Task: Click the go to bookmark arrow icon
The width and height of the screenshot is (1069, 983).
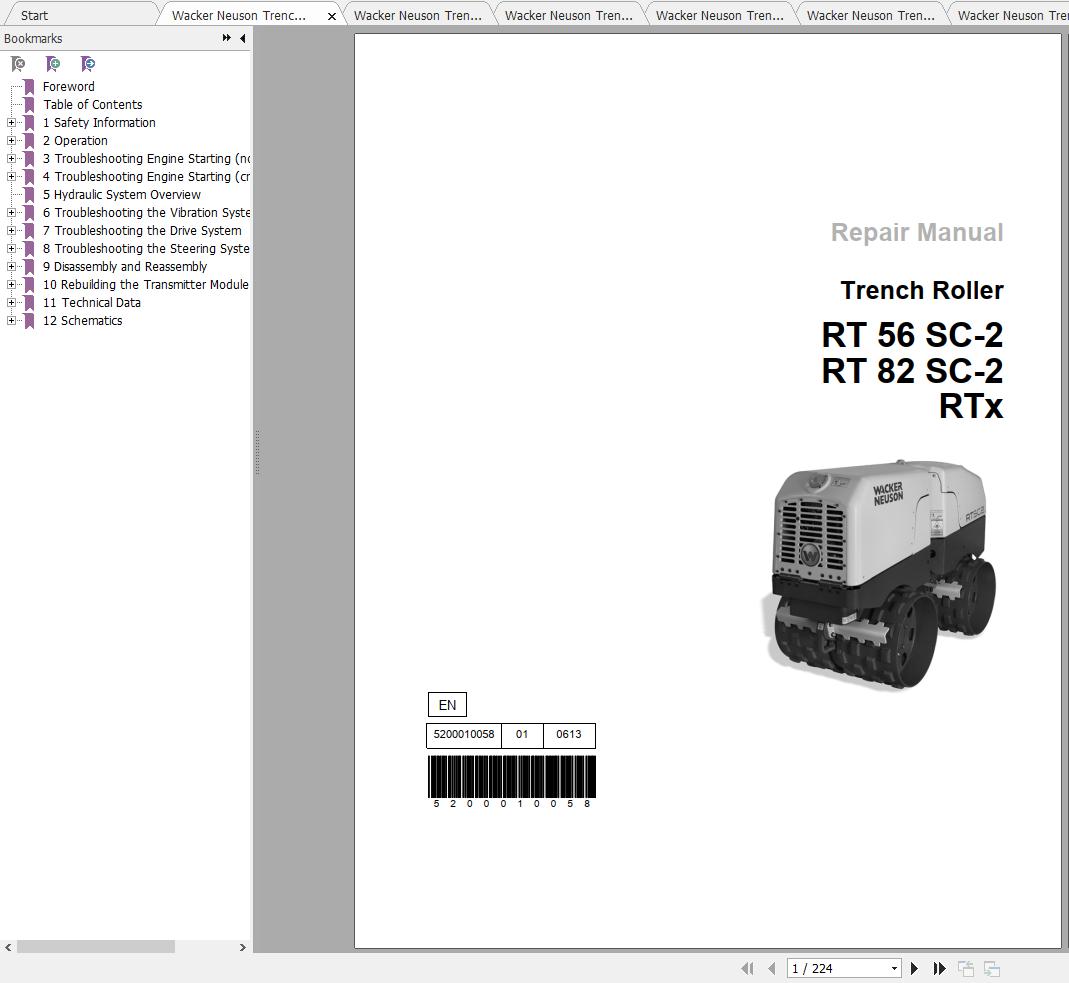Action: pyautogui.click(x=88, y=64)
